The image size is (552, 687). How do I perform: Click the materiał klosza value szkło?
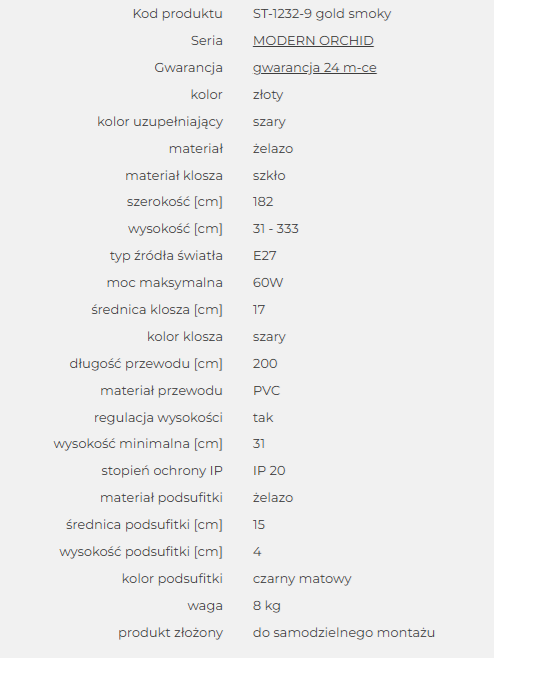[x=269, y=176]
